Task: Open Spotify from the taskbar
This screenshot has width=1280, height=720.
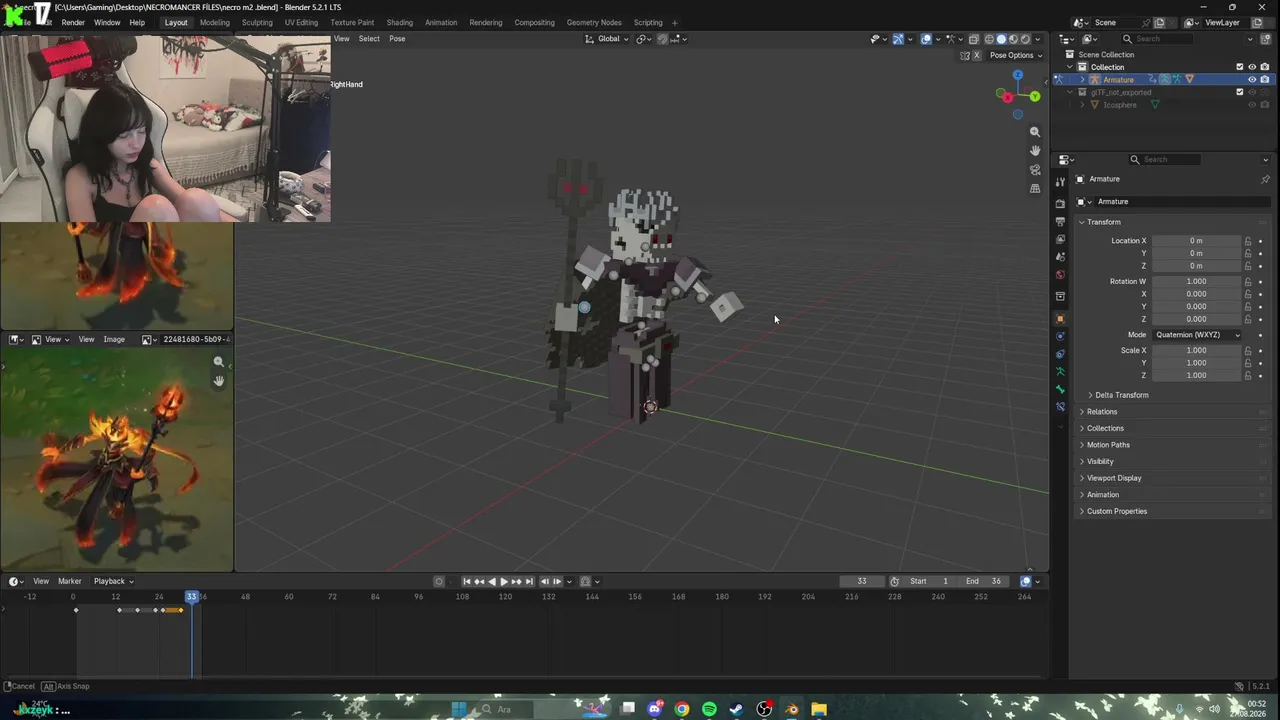Action: pos(709,709)
